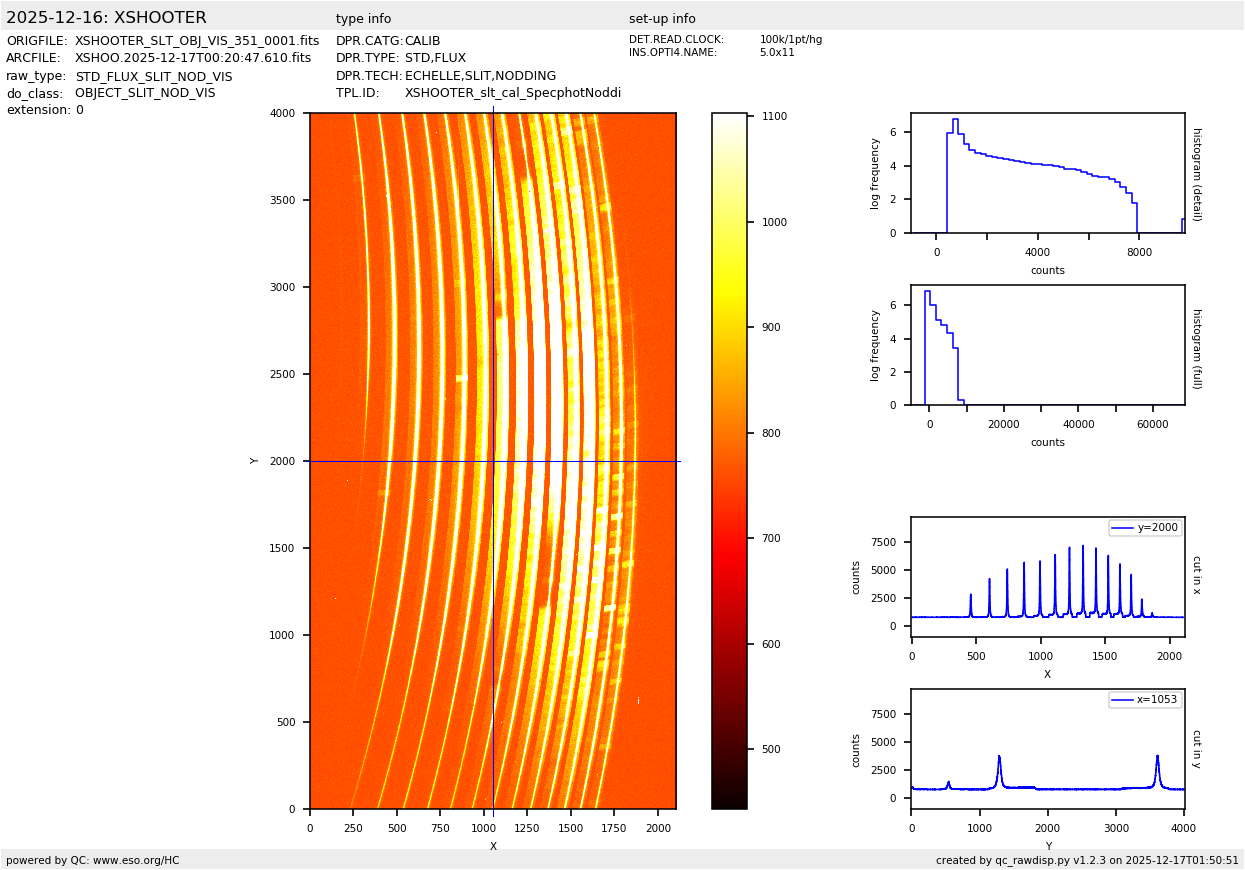The height and width of the screenshot is (870, 1245).
Task: Click the crosshair intersection in the detector image
Action: click(493, 461)
